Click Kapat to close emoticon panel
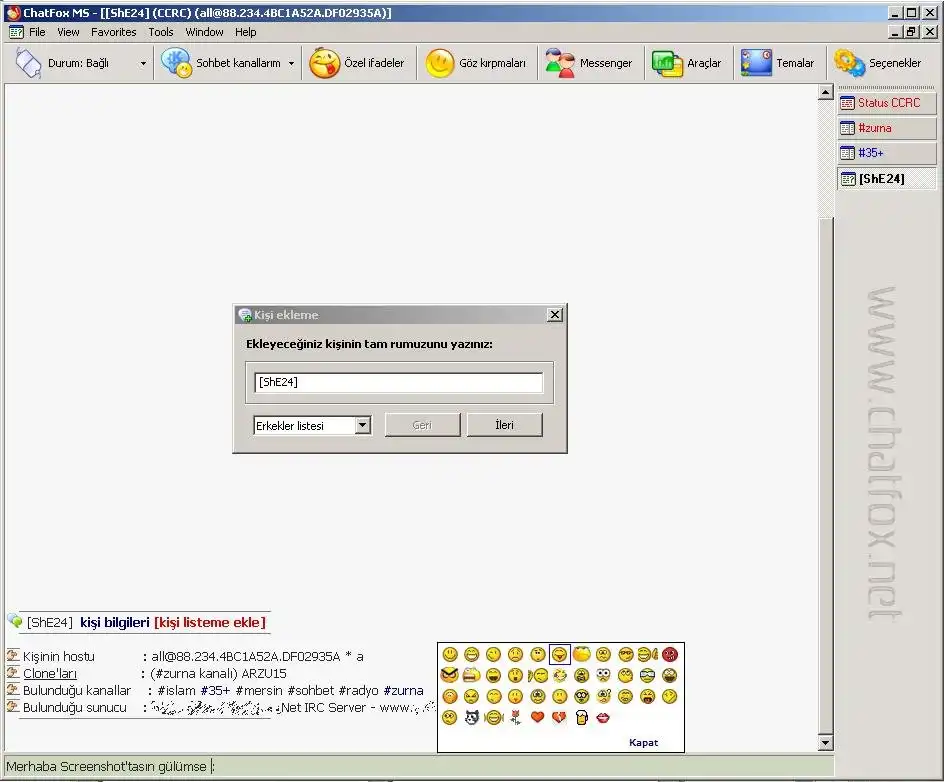The width and height of the screenshot is (944, 782). 643,742
